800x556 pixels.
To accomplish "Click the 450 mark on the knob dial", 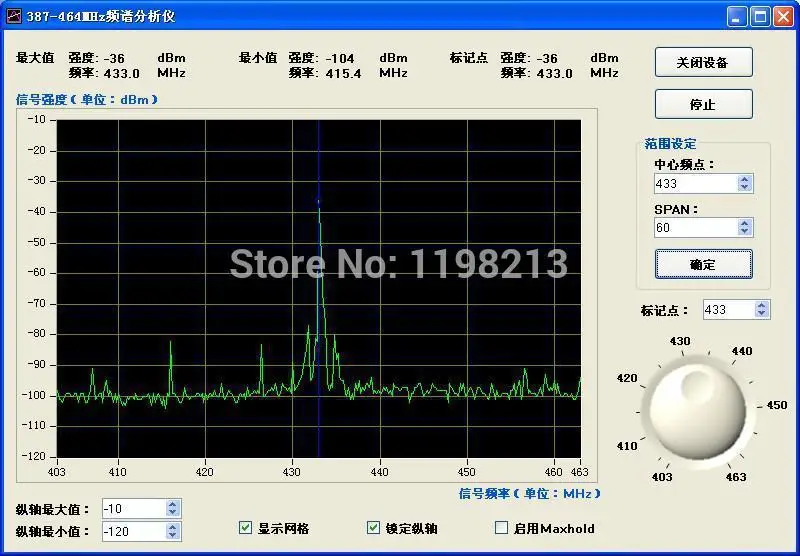I will tap(777, 405).
